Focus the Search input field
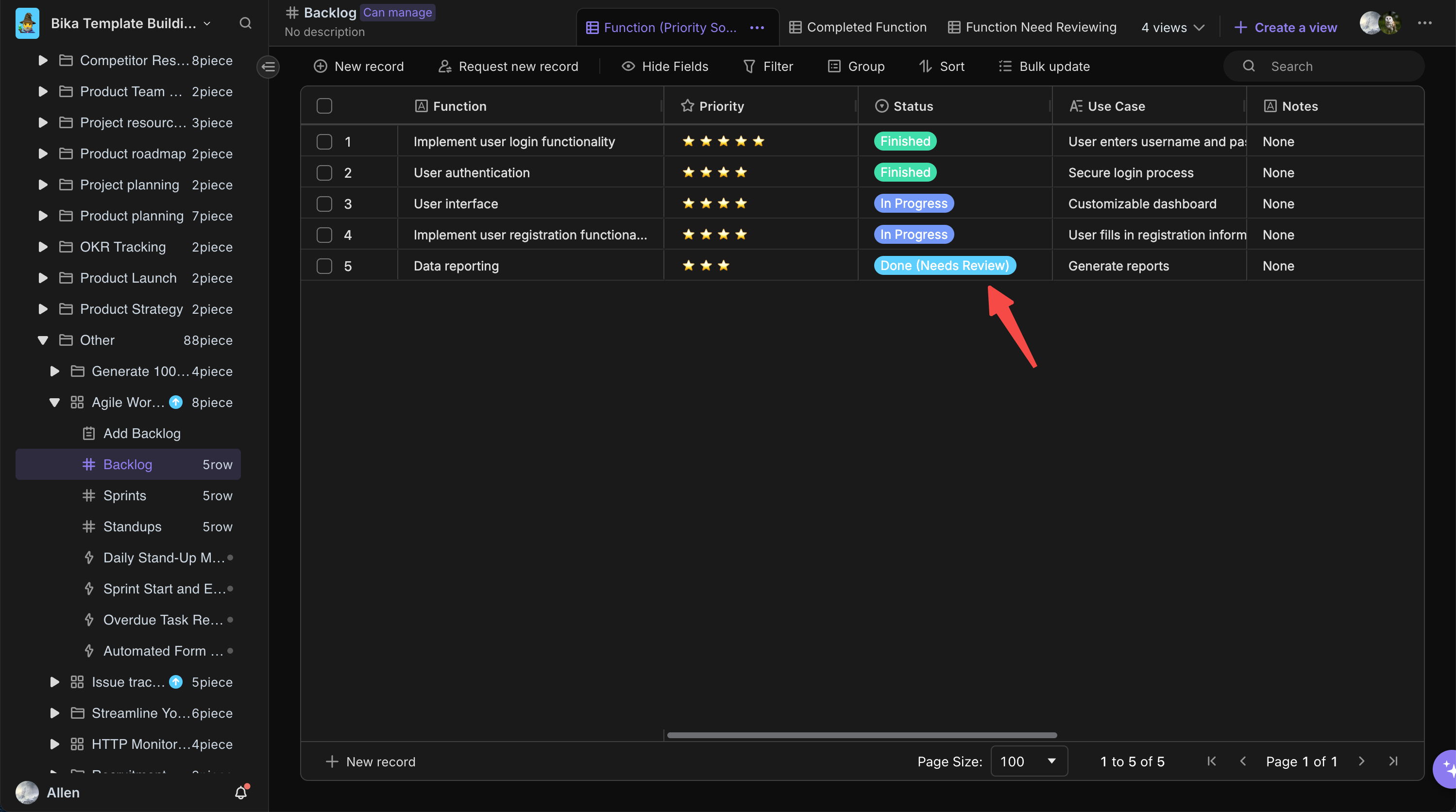1456x812 pixels. click(x=1324, y=66)
